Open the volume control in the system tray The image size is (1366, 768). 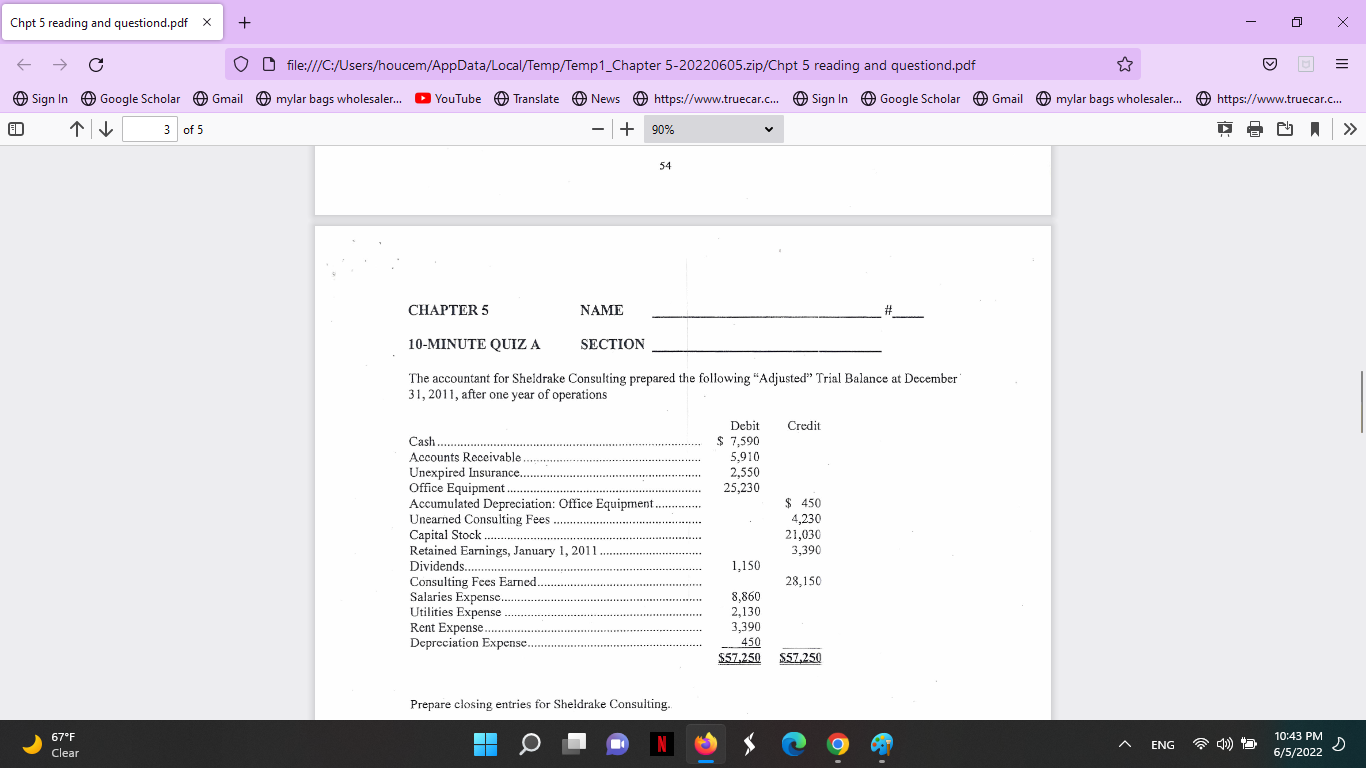click(1224, 744)
